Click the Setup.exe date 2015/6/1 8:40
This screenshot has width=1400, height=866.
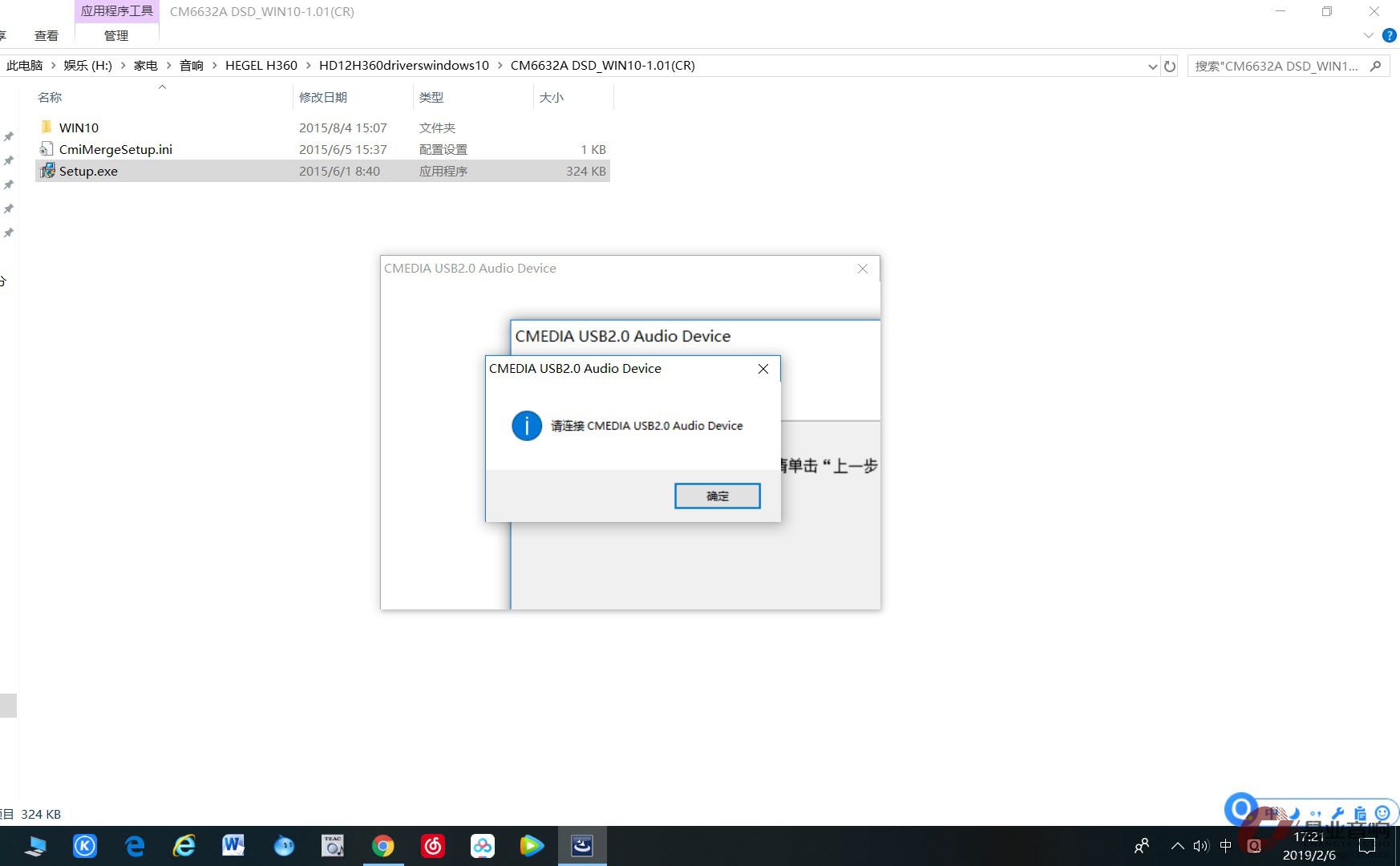coord(340,171)
